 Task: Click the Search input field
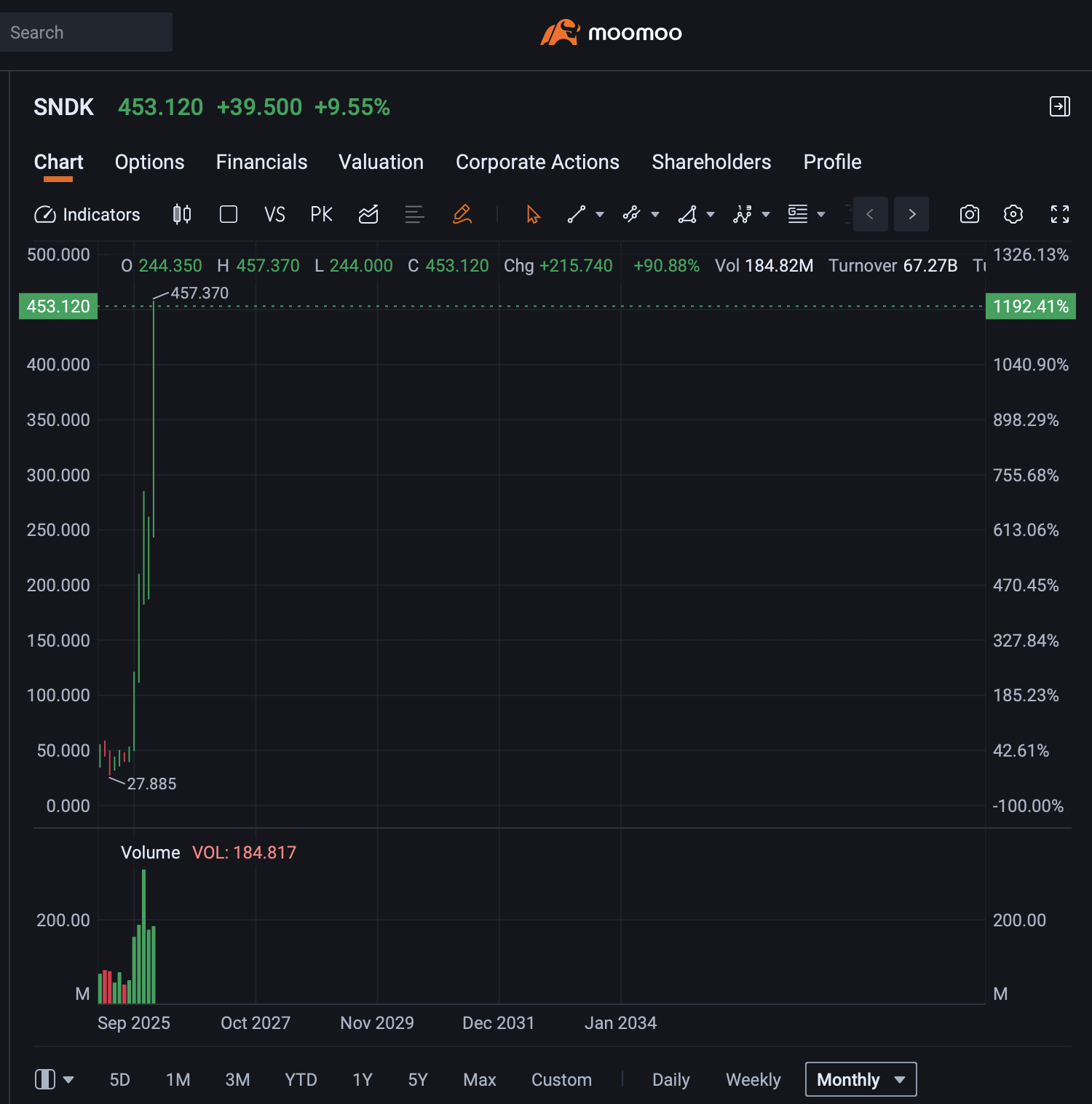click(86, 33)
